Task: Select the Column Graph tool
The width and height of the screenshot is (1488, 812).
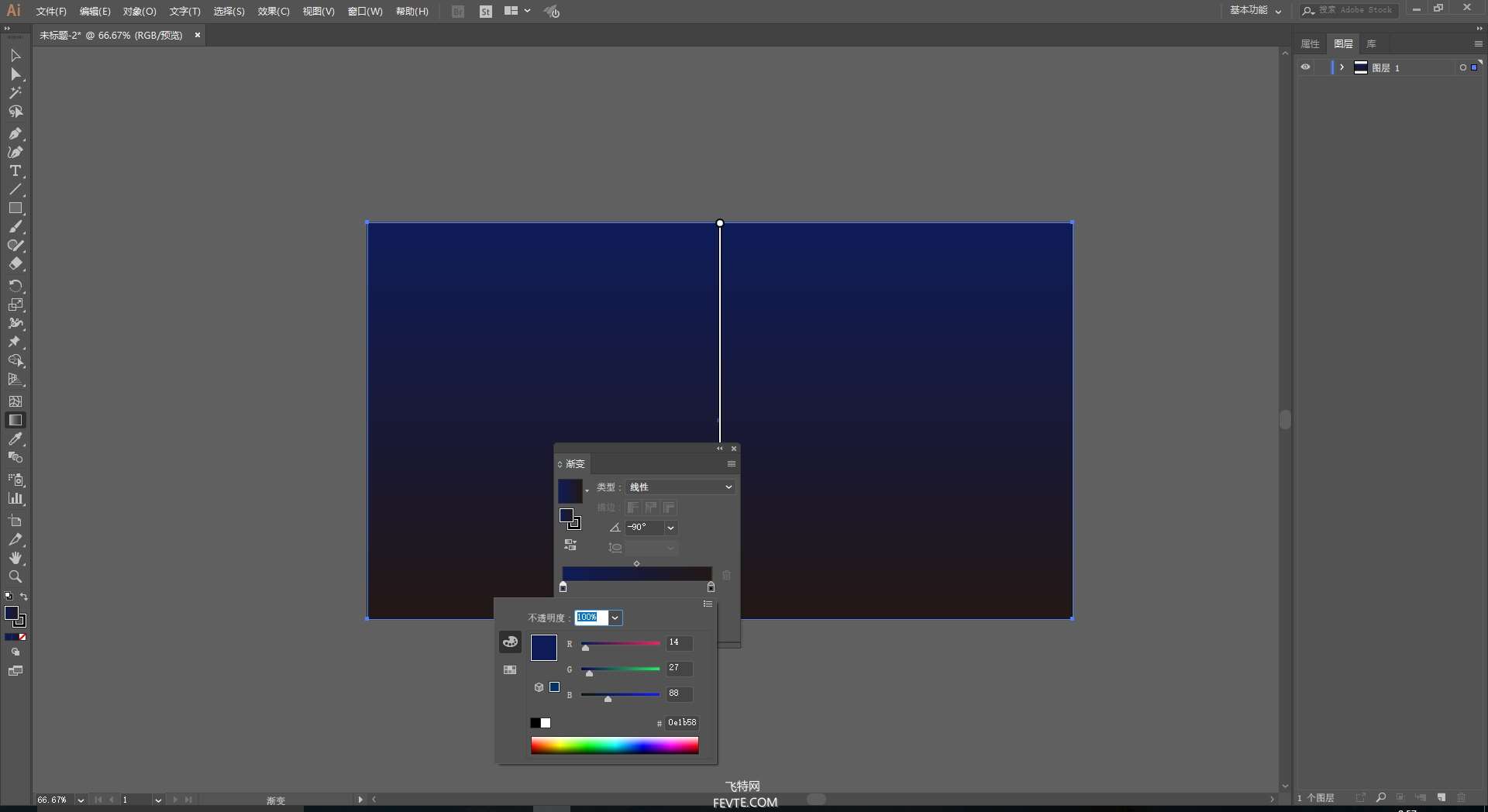Action: (x=15, y=499)
